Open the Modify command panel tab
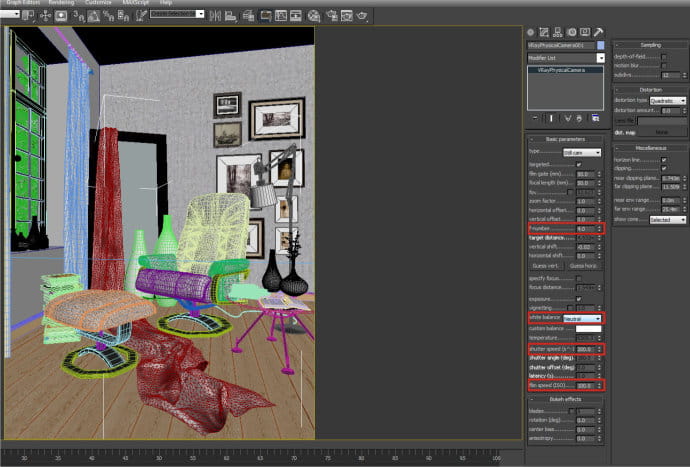This screenshot has height=467, width=690. click(544, 32)
